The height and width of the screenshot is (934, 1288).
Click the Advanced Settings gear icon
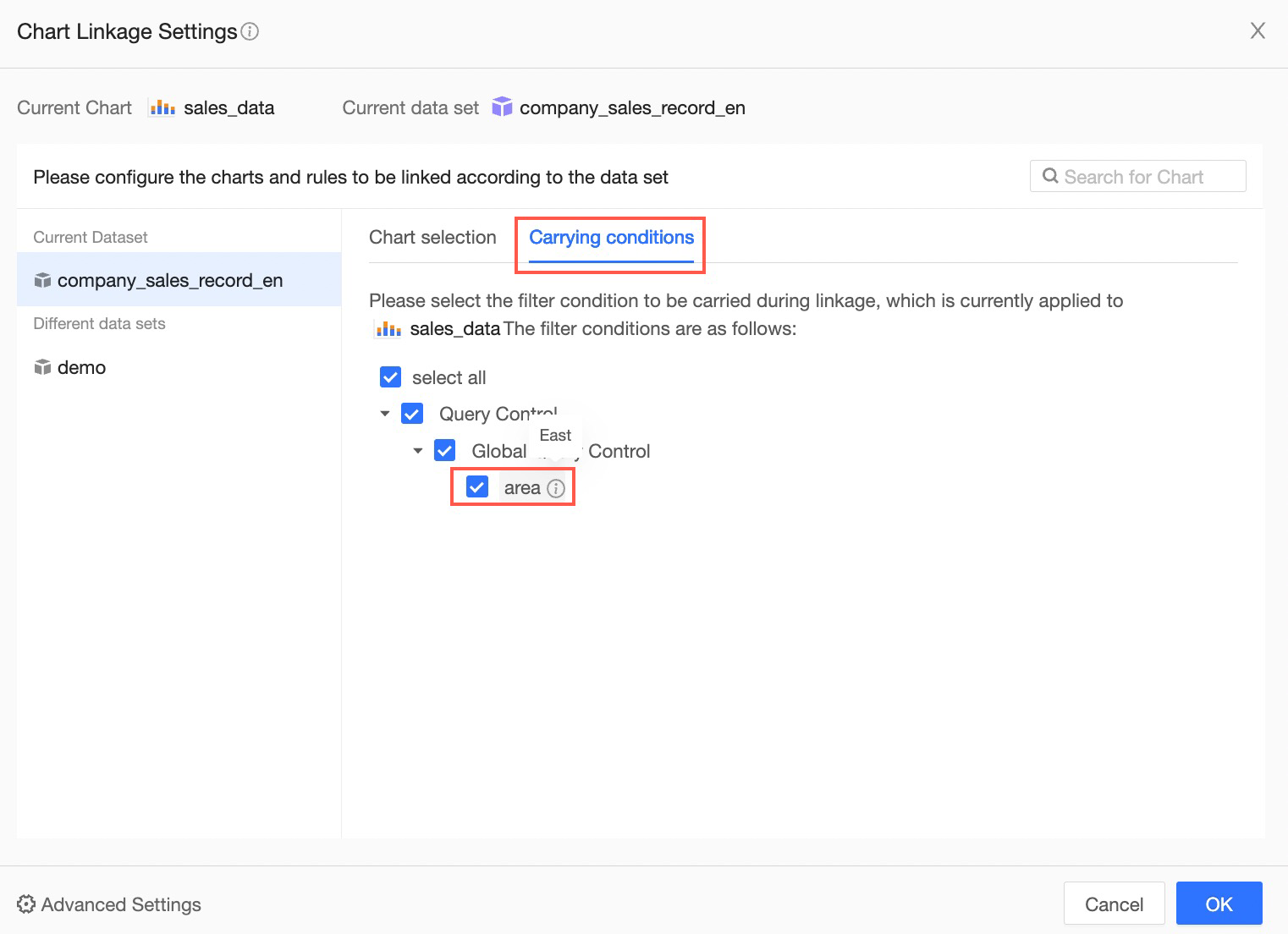click(x=26, y=904)
